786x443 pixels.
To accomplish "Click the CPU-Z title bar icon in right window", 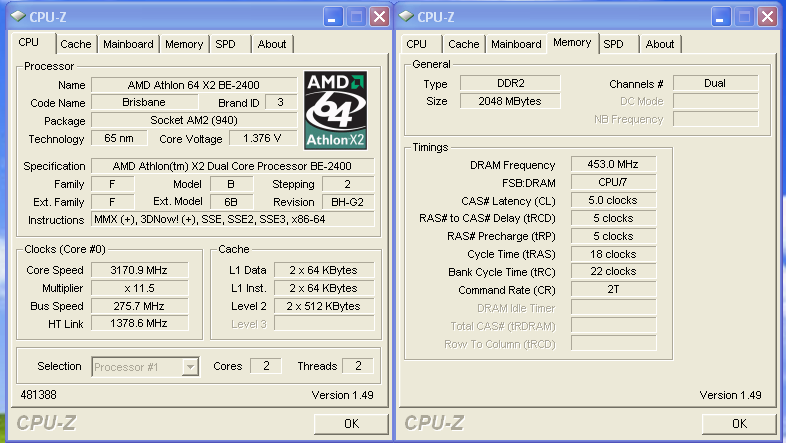I will coord(406,17).
